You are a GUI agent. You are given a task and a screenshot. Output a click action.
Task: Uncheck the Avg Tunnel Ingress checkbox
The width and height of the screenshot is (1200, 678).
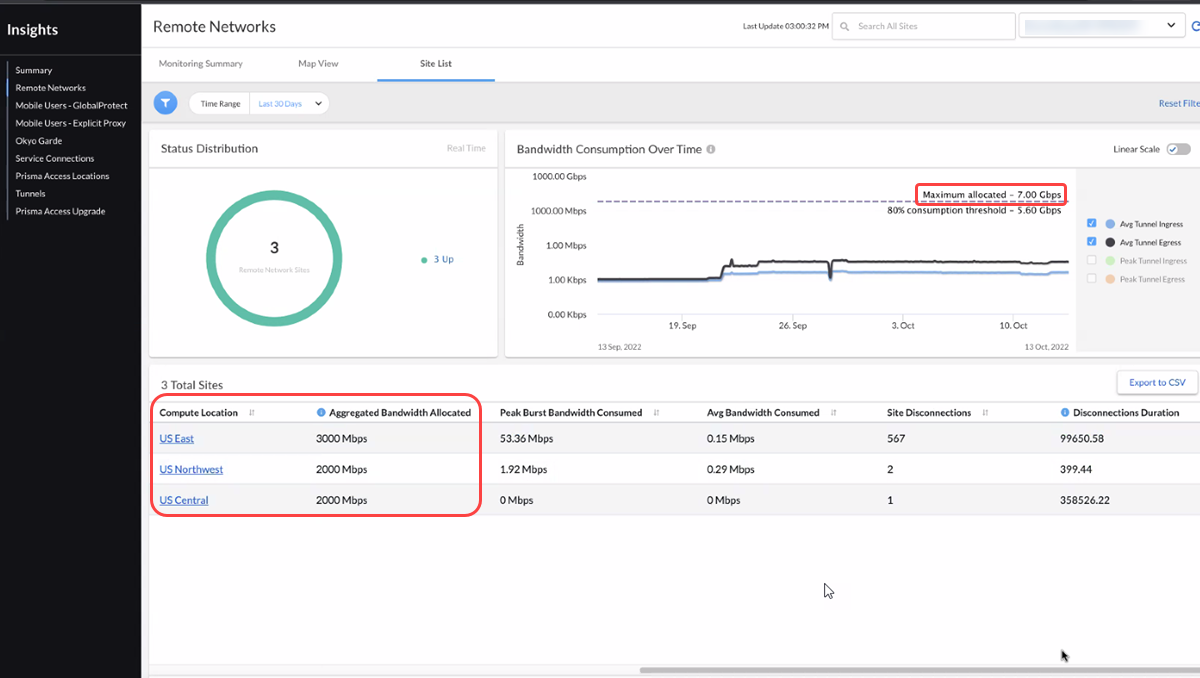pos(1092,224)
